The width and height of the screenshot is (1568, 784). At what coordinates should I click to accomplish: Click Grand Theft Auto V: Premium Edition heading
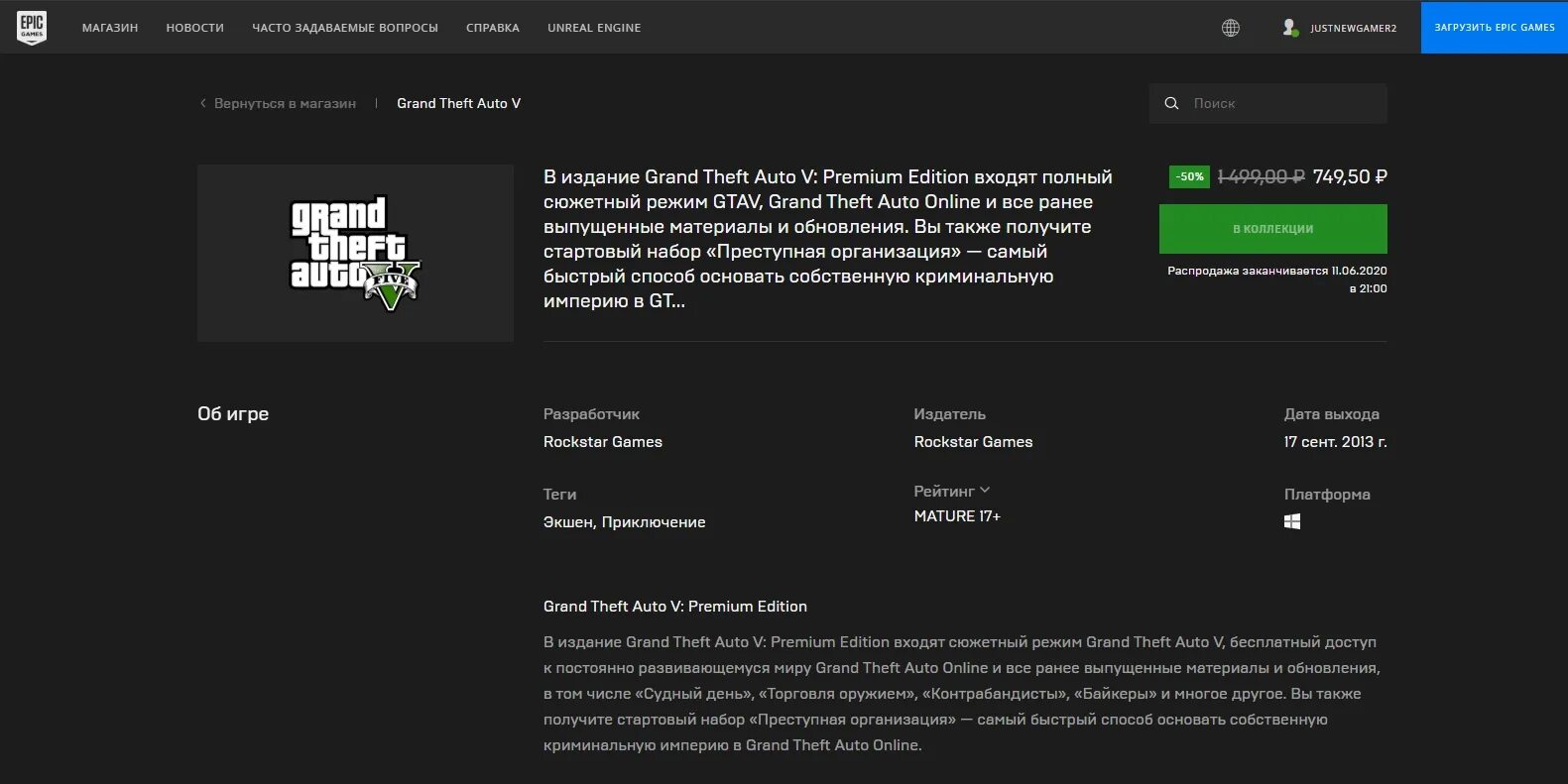675,607
